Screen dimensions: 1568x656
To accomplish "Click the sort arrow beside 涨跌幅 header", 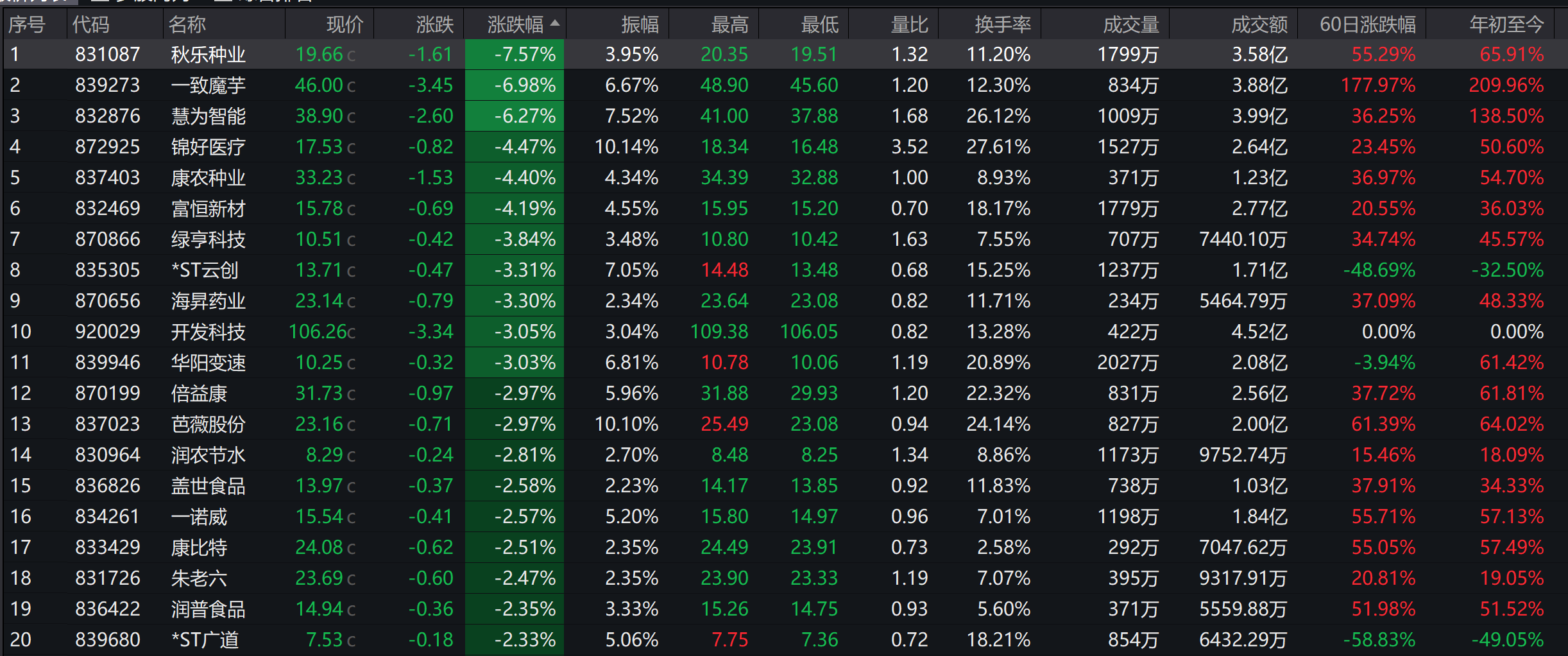I will (x=555, y=23).
